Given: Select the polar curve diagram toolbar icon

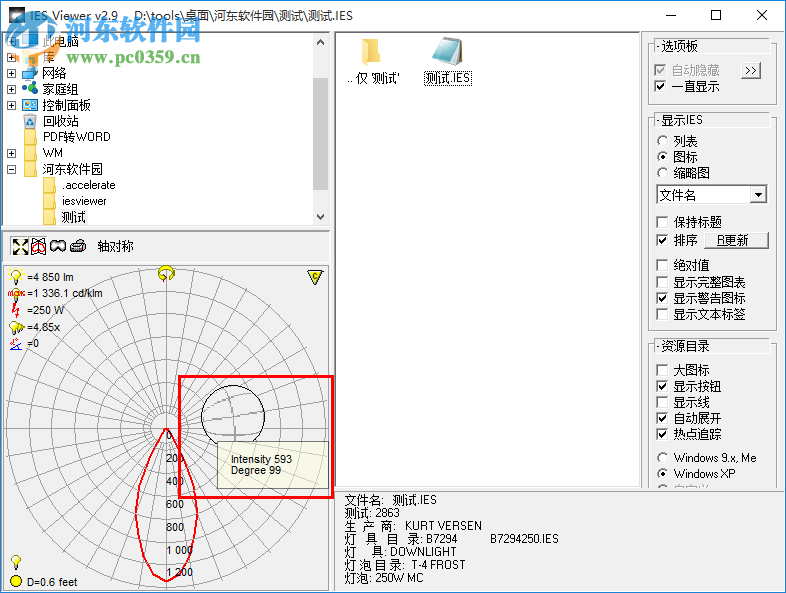Looking at the screenshot, I should [39, 246].
